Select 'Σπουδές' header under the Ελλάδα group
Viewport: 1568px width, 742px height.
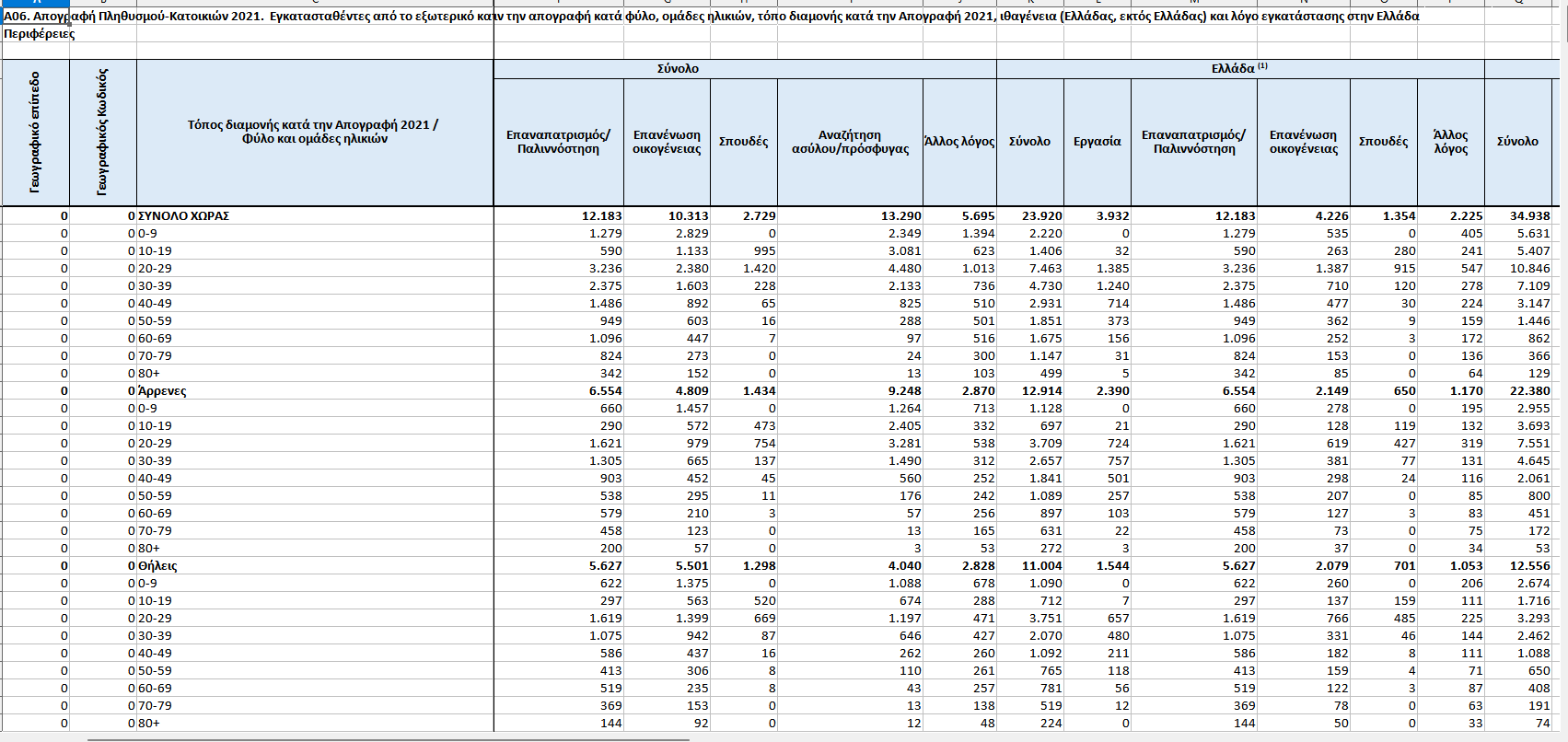[1384, 142]
